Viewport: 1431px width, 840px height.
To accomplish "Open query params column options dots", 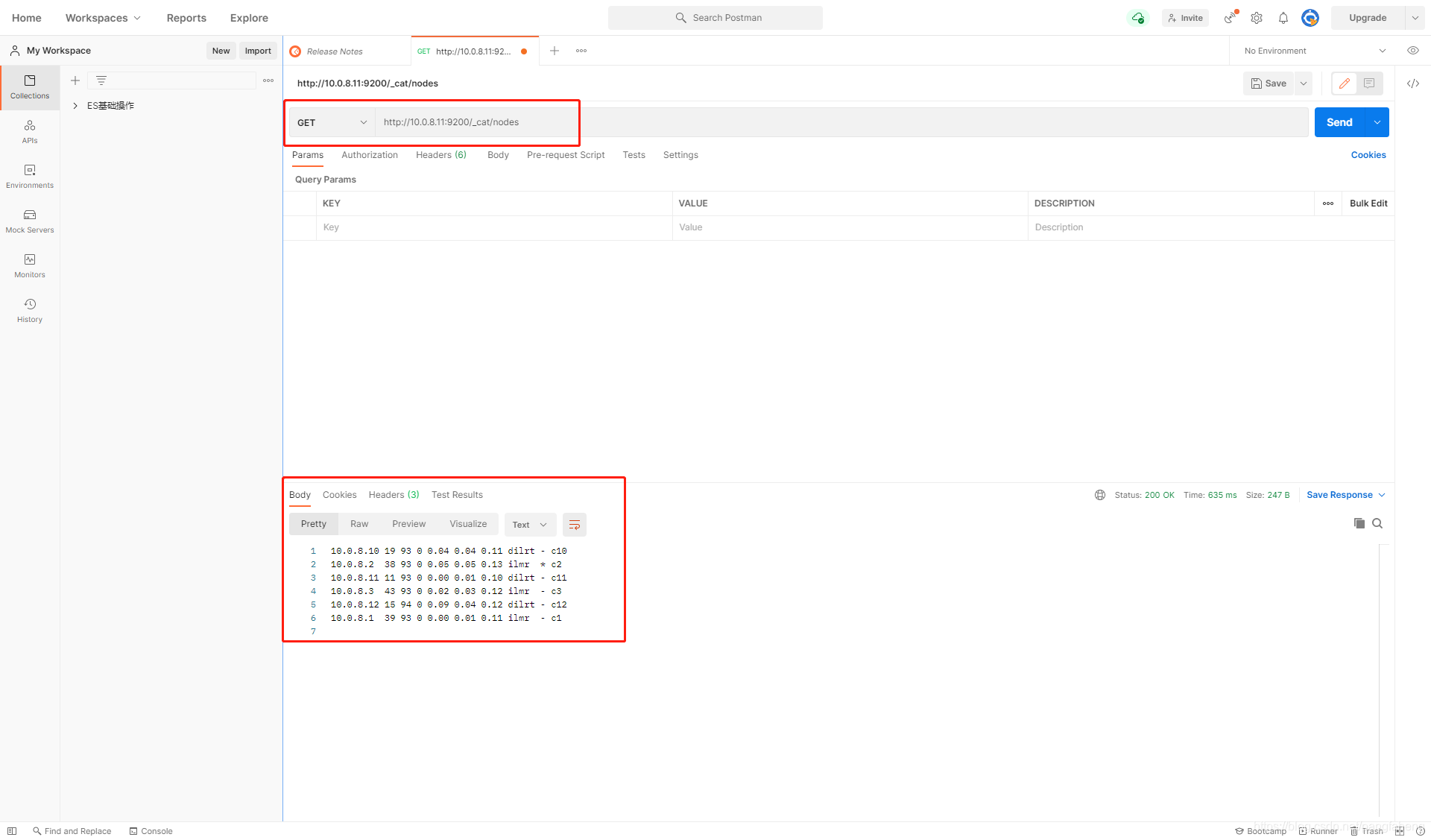I will click(1328, 203).
